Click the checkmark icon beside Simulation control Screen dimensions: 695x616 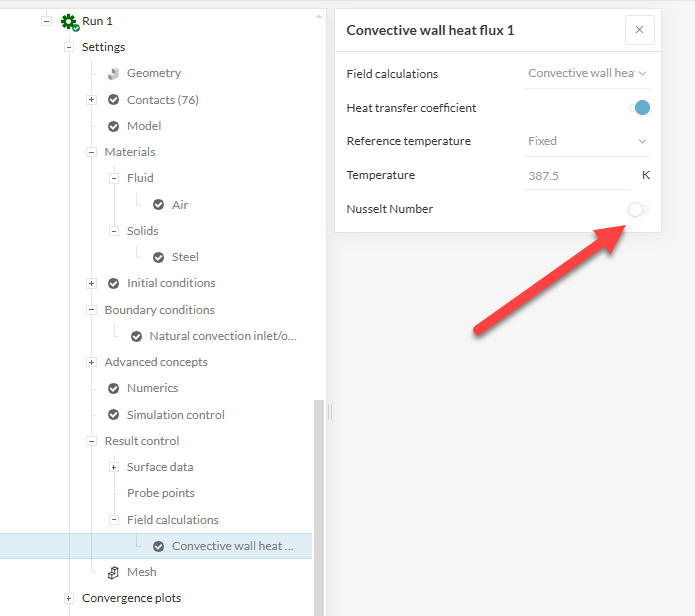[113, 415]
